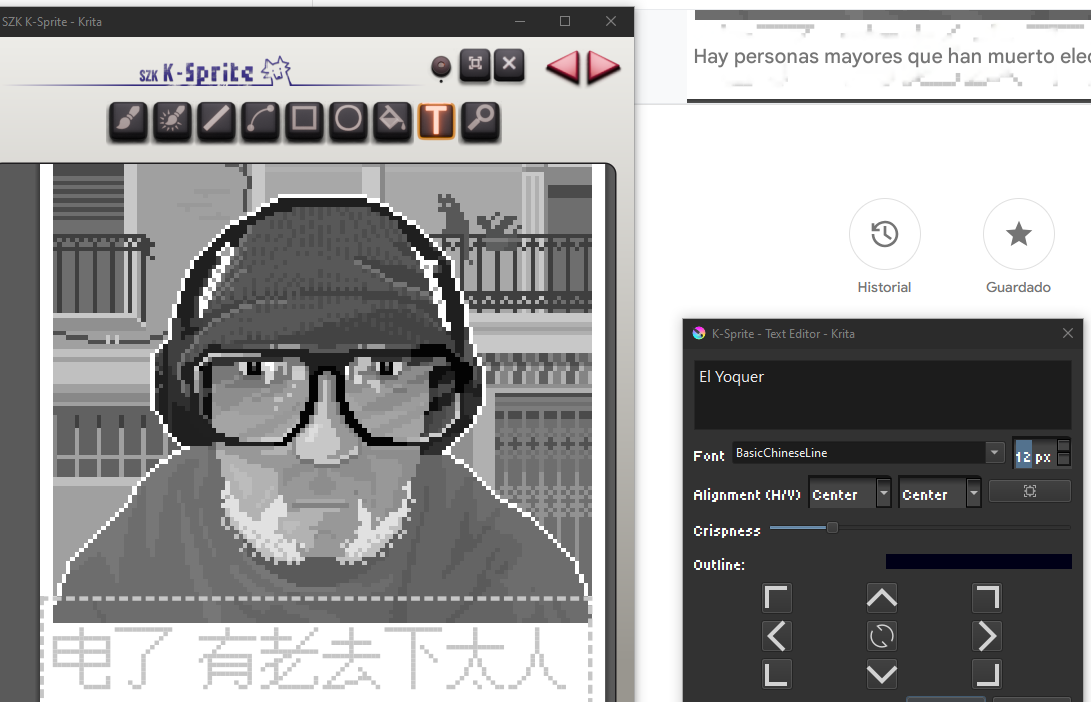Screen dimensions: 1091x702
Task: Align text to top-left corner
Action: [777, 598]
